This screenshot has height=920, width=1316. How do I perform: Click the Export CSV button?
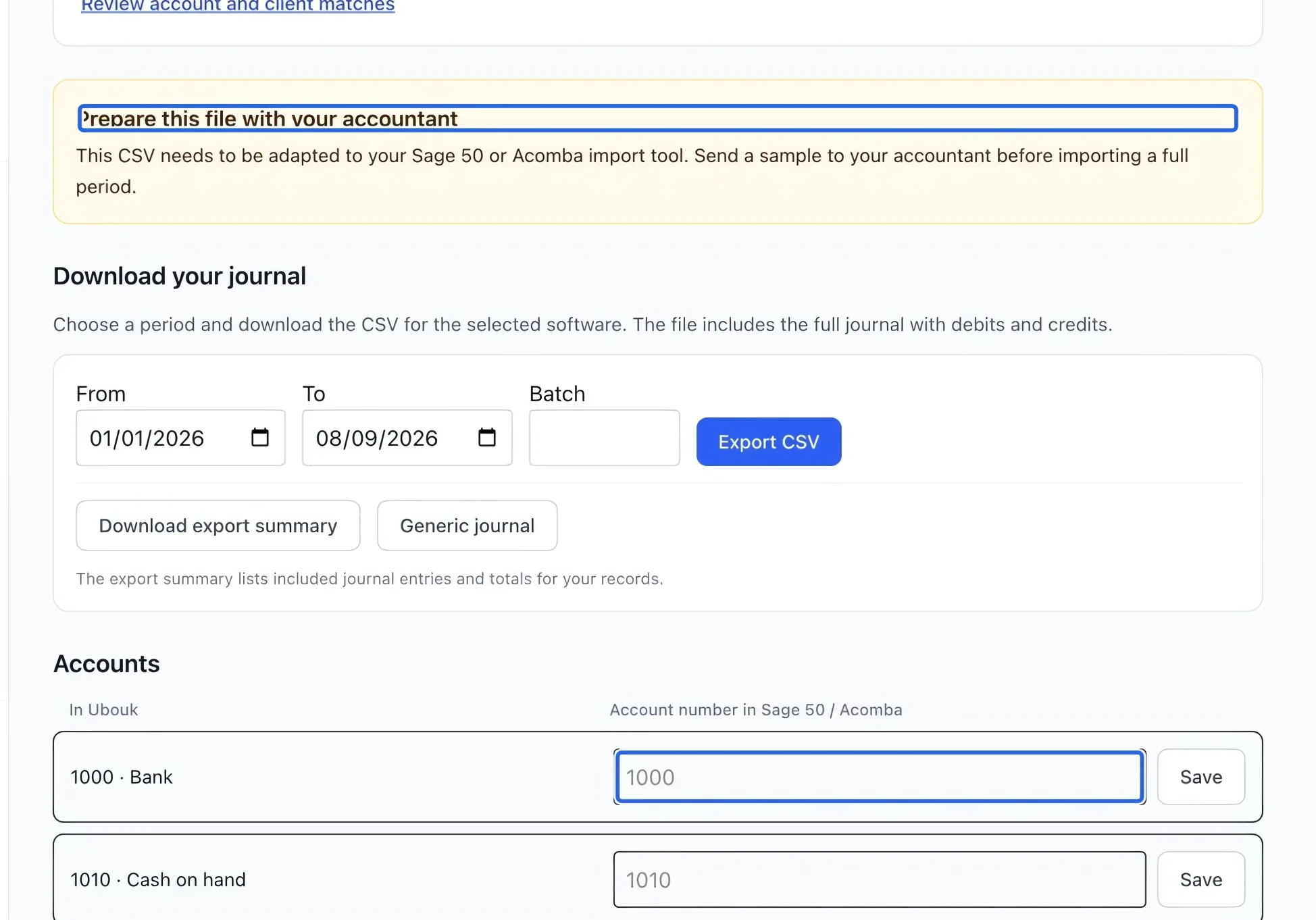769,442
